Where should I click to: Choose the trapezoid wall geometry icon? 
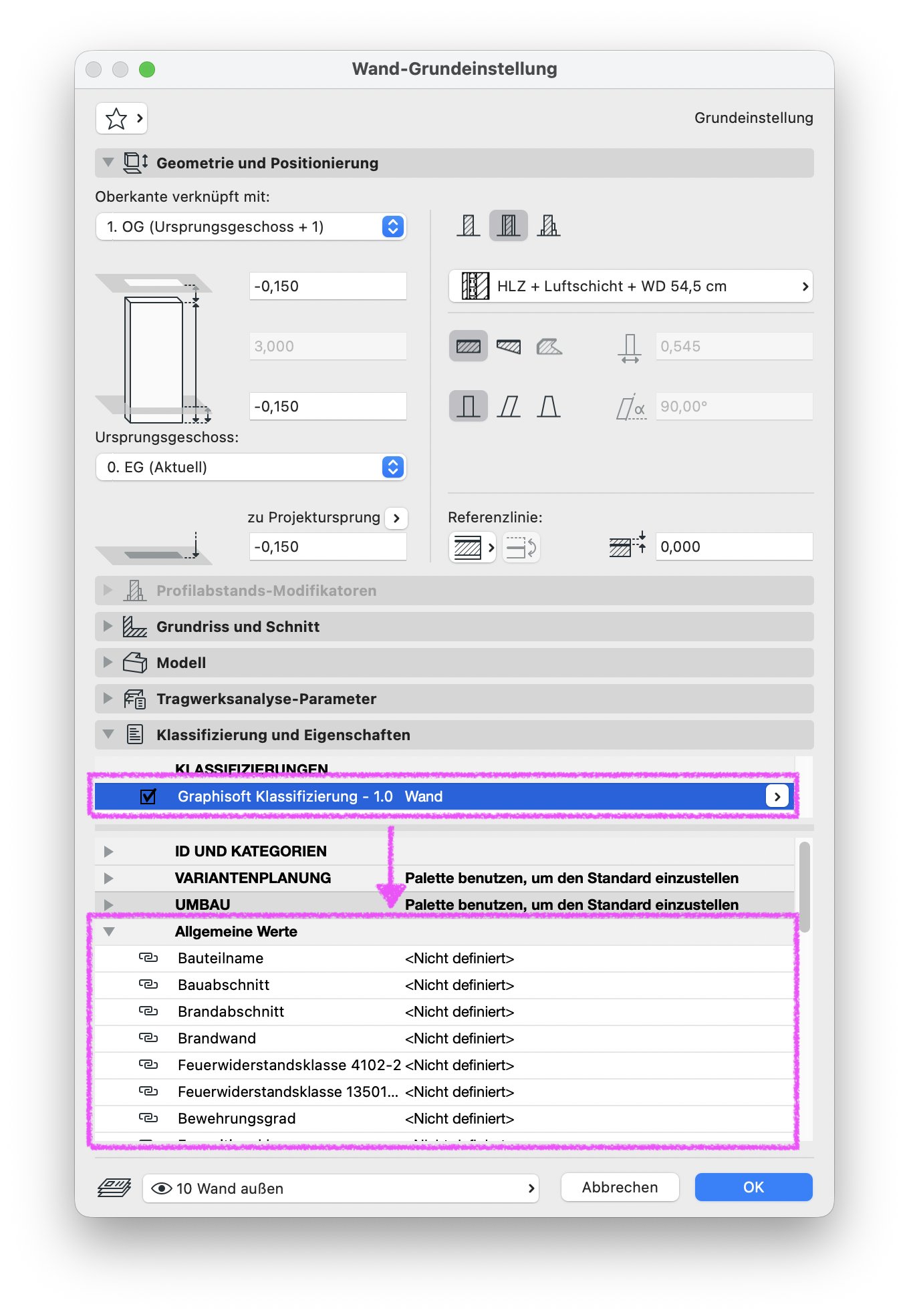pos(509,346)
